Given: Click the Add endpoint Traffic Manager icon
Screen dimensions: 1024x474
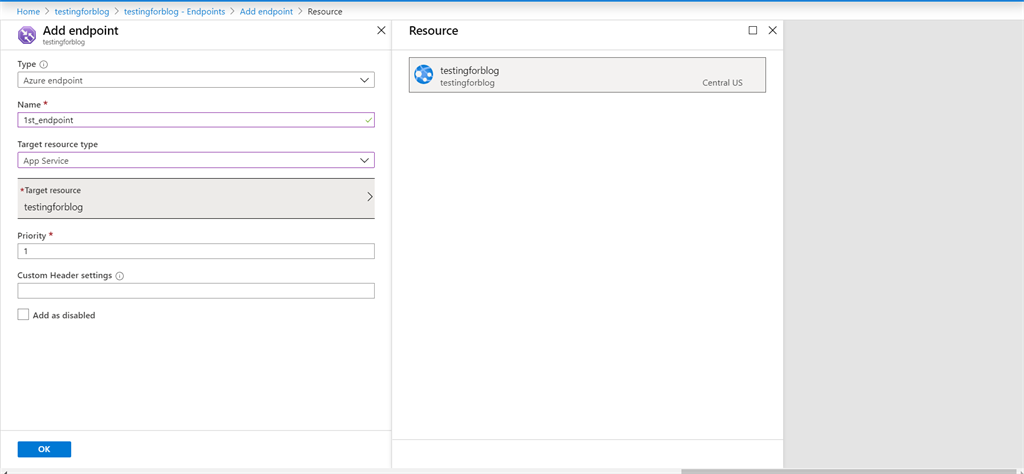Looking at the screenshot, I should [x=27, y=35].
